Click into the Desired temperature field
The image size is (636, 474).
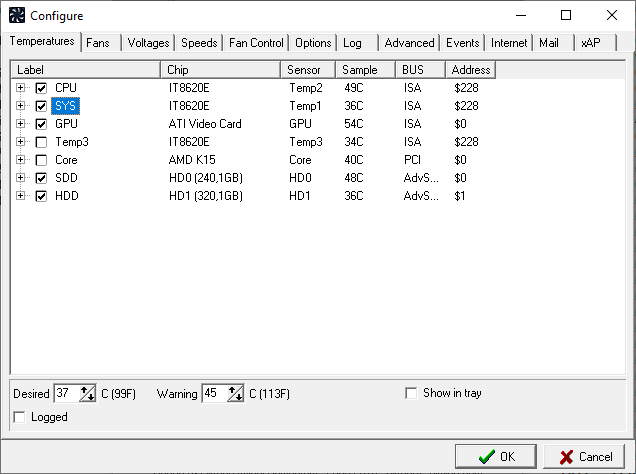(67, 393)
